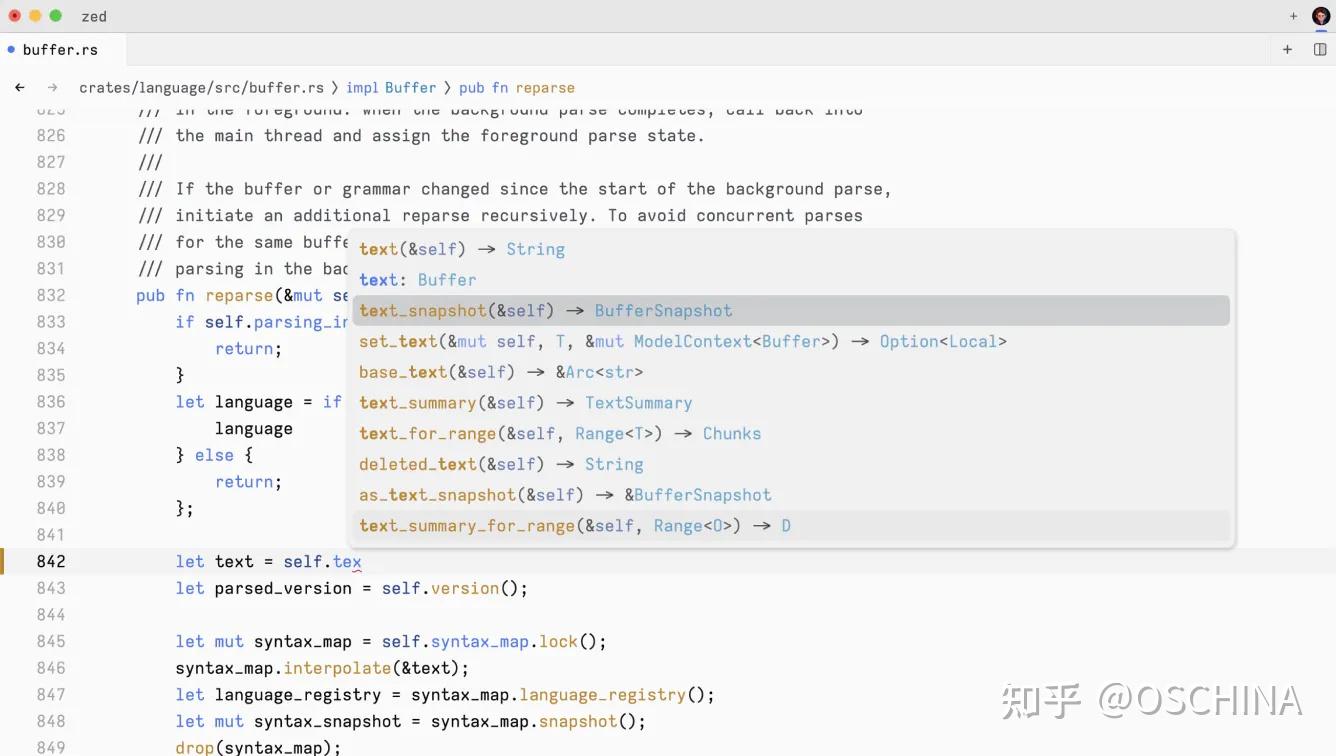Accept the text_snapshot completion suggestion
Image resolution: width=1336 pixels, height=756 pixels.
point(791,311)
